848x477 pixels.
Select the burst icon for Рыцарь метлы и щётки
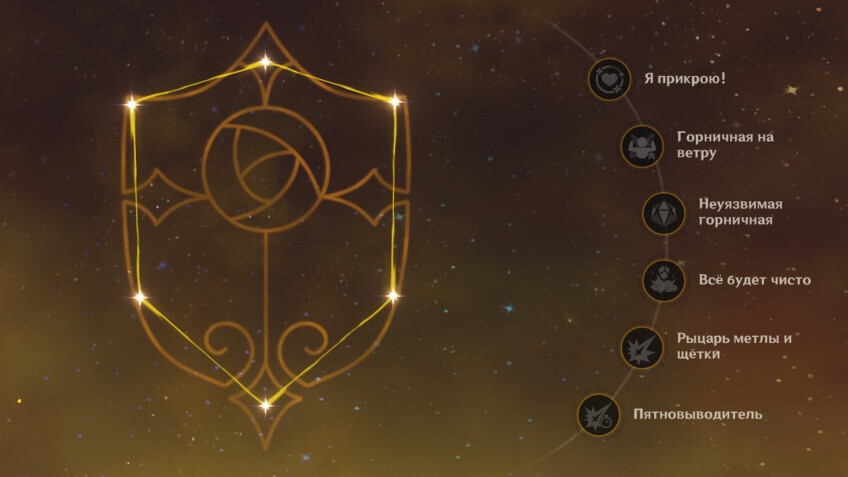point(641,348)
